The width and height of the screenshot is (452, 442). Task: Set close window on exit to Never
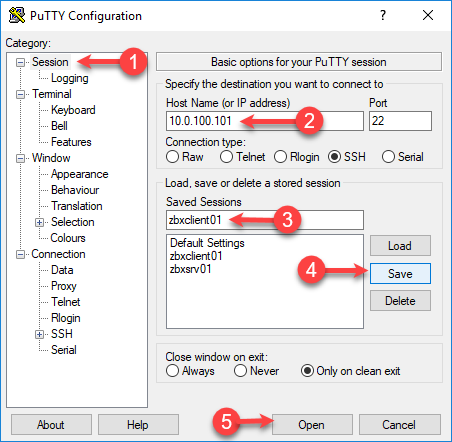point(240,371)
